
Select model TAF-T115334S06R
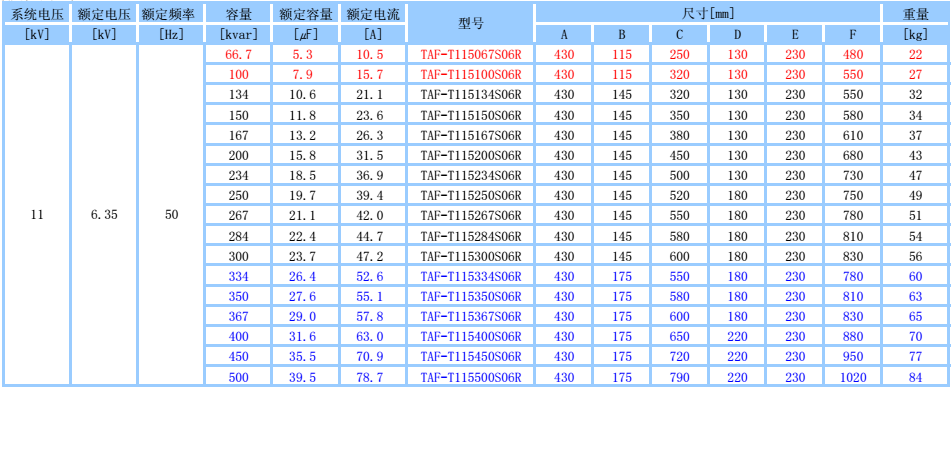point(471,277)
